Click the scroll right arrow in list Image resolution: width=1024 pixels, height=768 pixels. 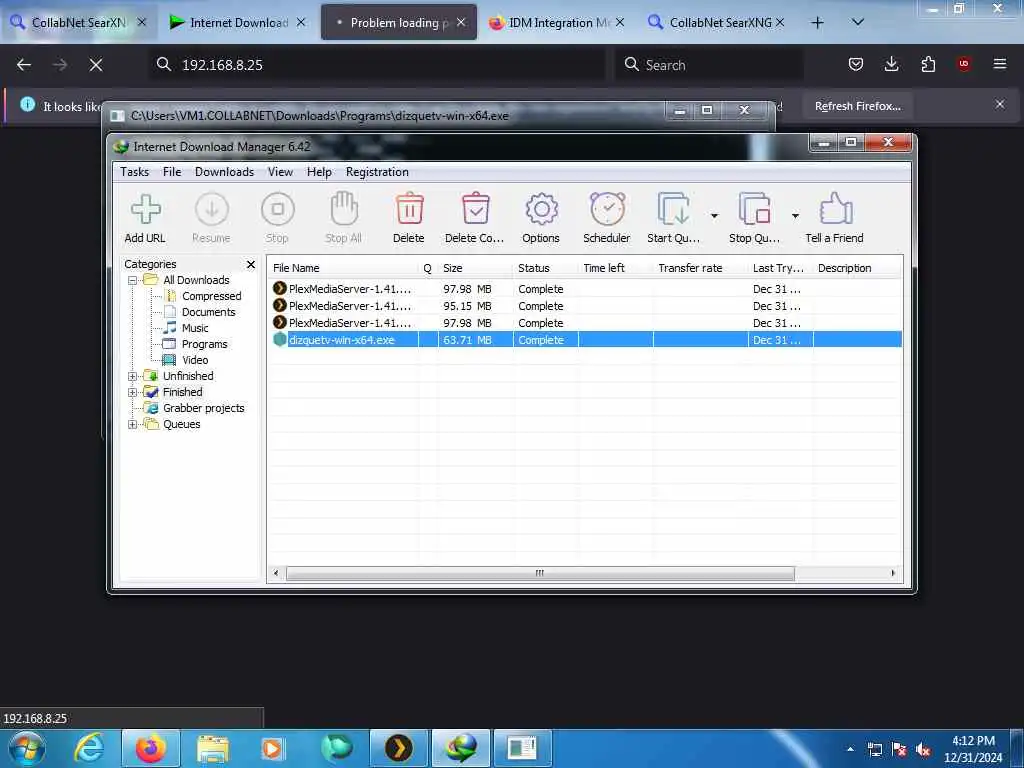[893, 573]
